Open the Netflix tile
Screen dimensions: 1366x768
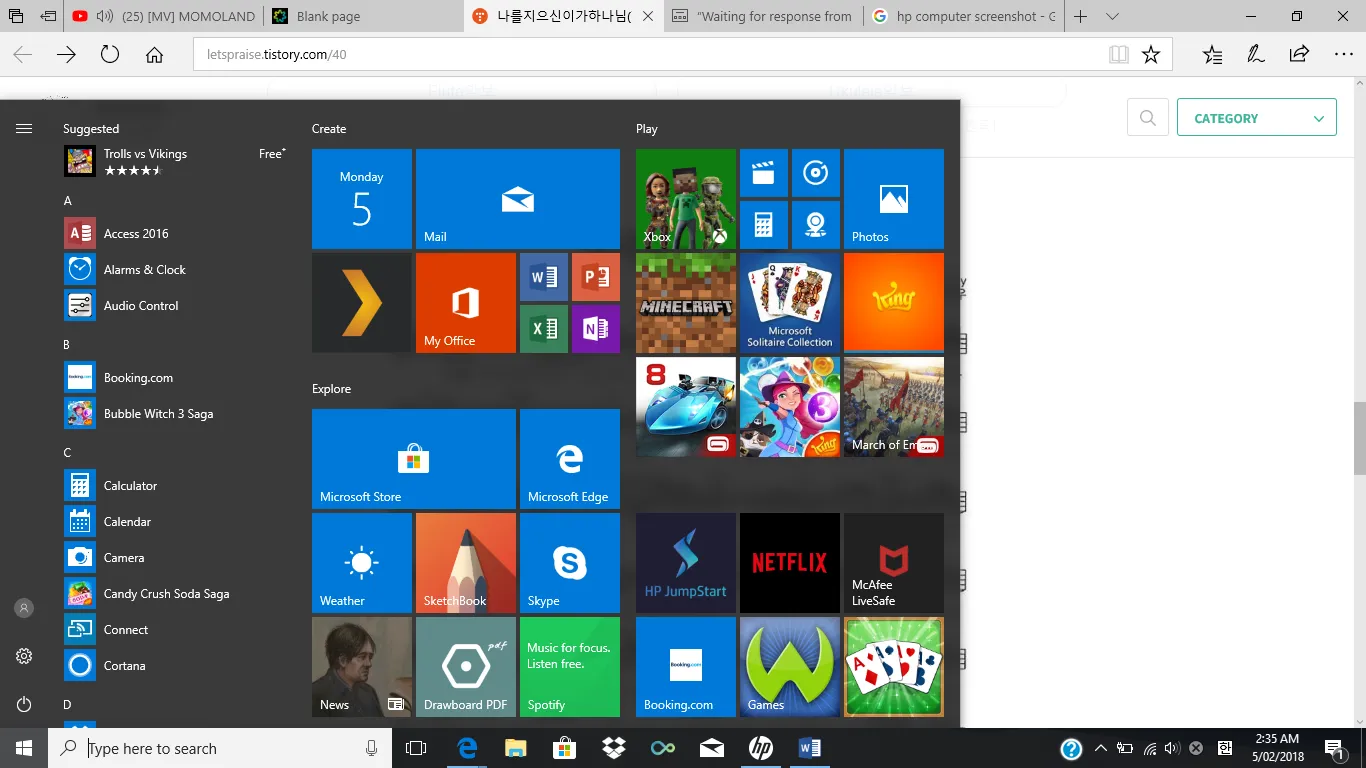point(789,563)
